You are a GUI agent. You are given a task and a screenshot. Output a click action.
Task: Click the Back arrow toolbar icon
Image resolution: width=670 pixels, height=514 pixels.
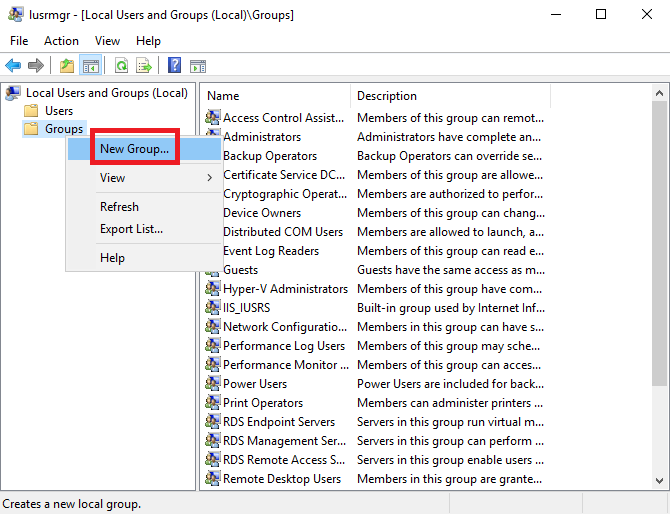13,66
